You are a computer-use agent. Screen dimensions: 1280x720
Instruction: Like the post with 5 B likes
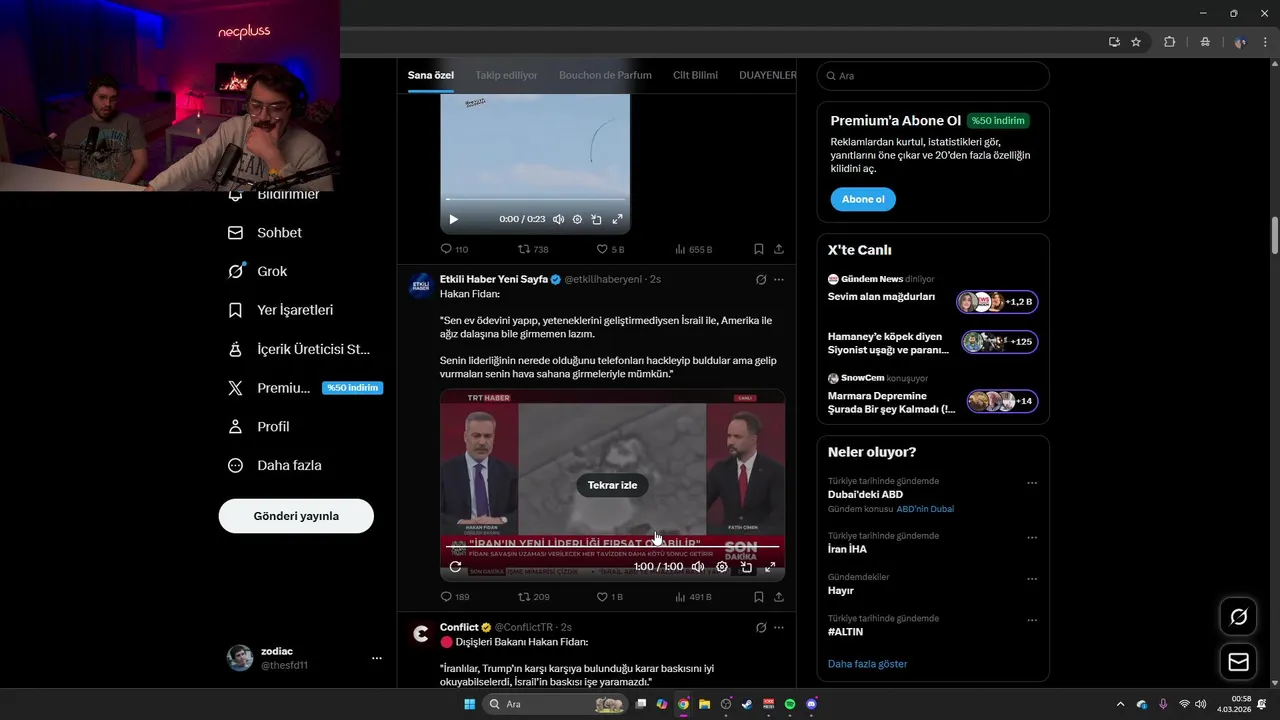point(610,249)
